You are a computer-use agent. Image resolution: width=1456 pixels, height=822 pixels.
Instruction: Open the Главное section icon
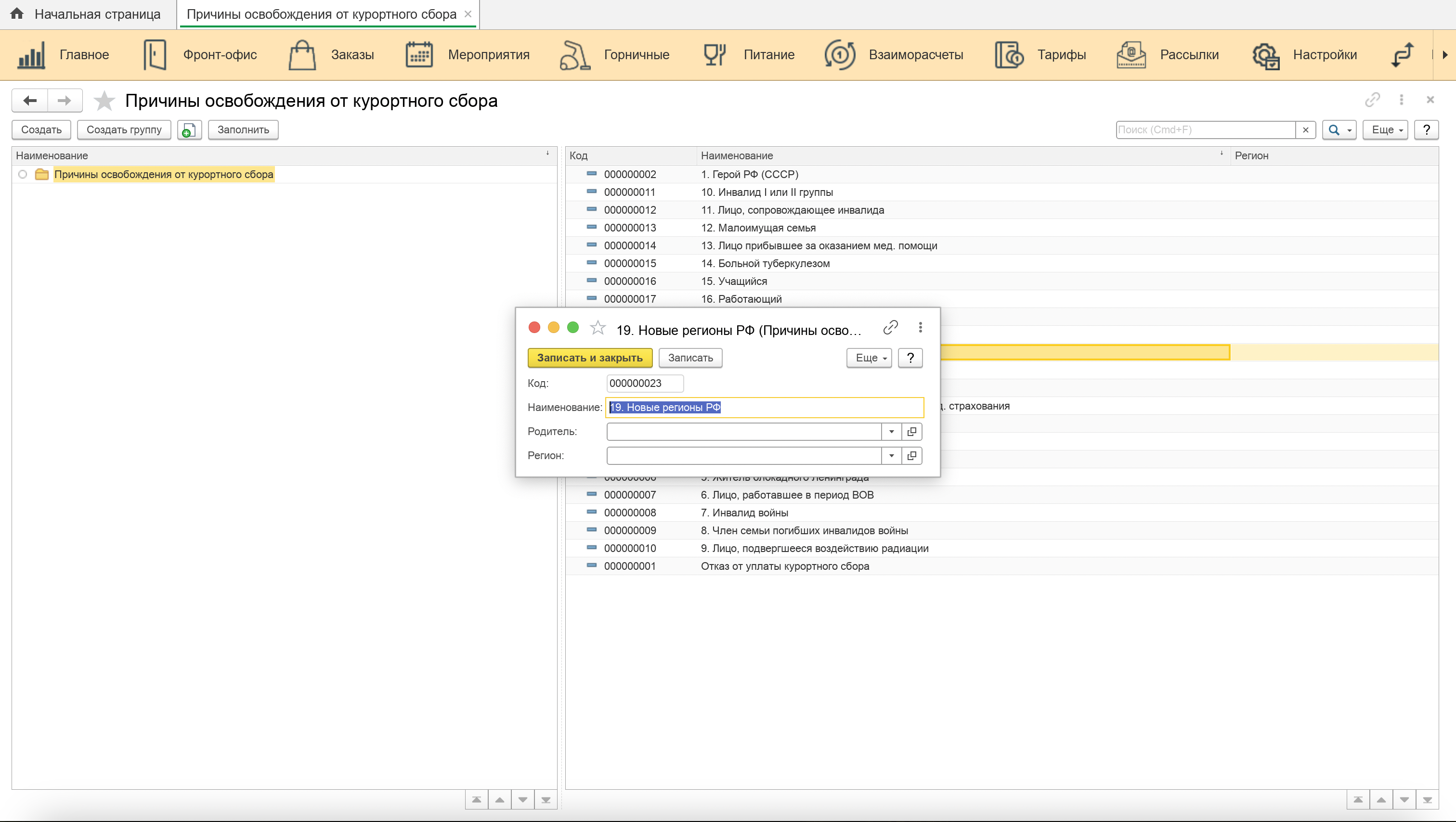(x=31, y=55)
